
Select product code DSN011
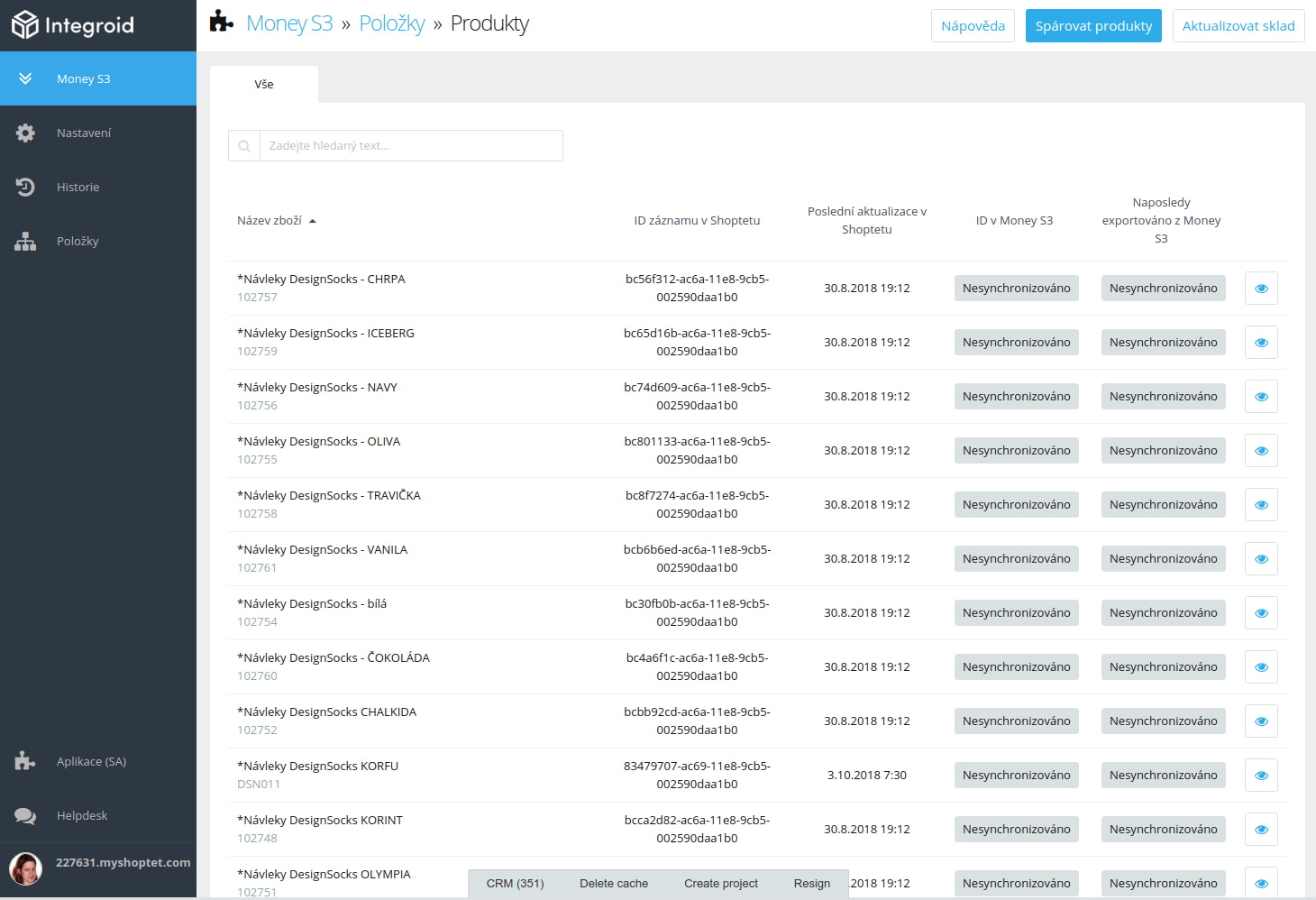click(x=259, y=785)
